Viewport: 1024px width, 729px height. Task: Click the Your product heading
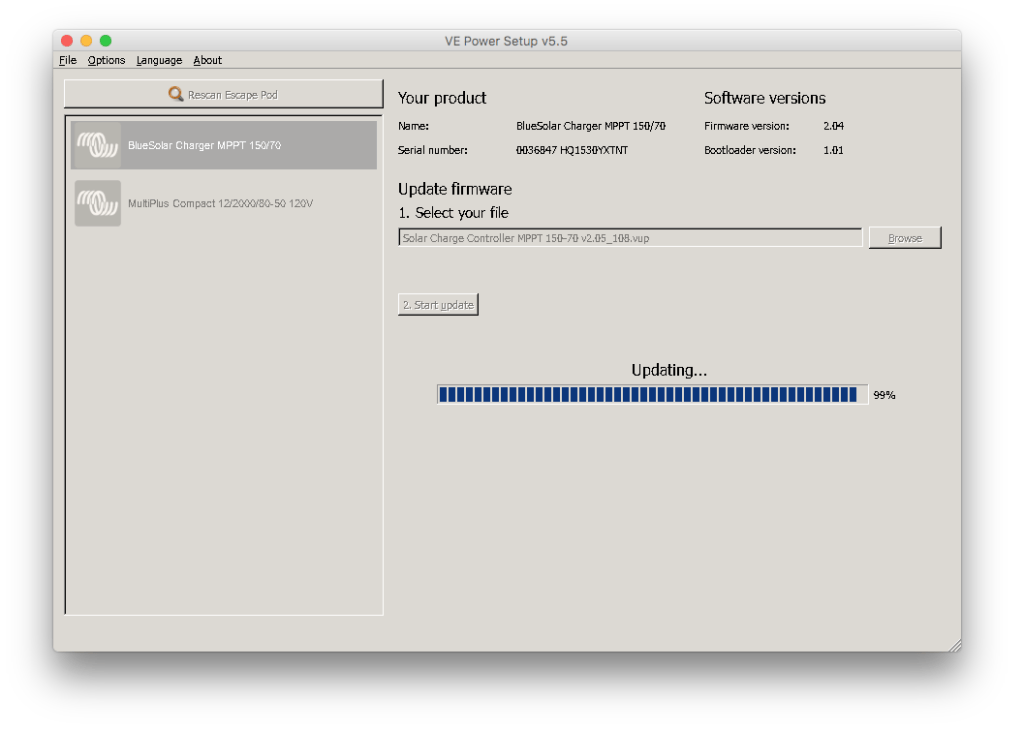pyautogui.click(x=442, y=98)
